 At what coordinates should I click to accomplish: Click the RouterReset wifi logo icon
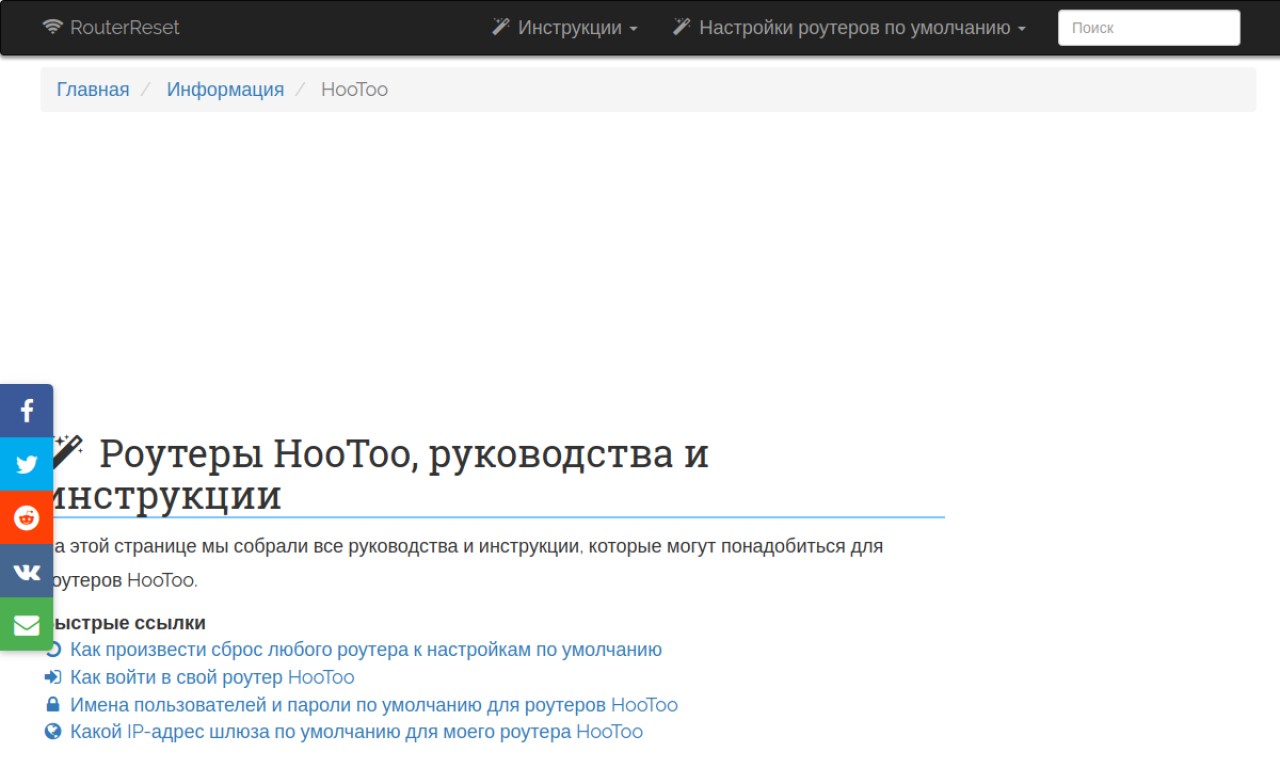(x=53, y=27)
